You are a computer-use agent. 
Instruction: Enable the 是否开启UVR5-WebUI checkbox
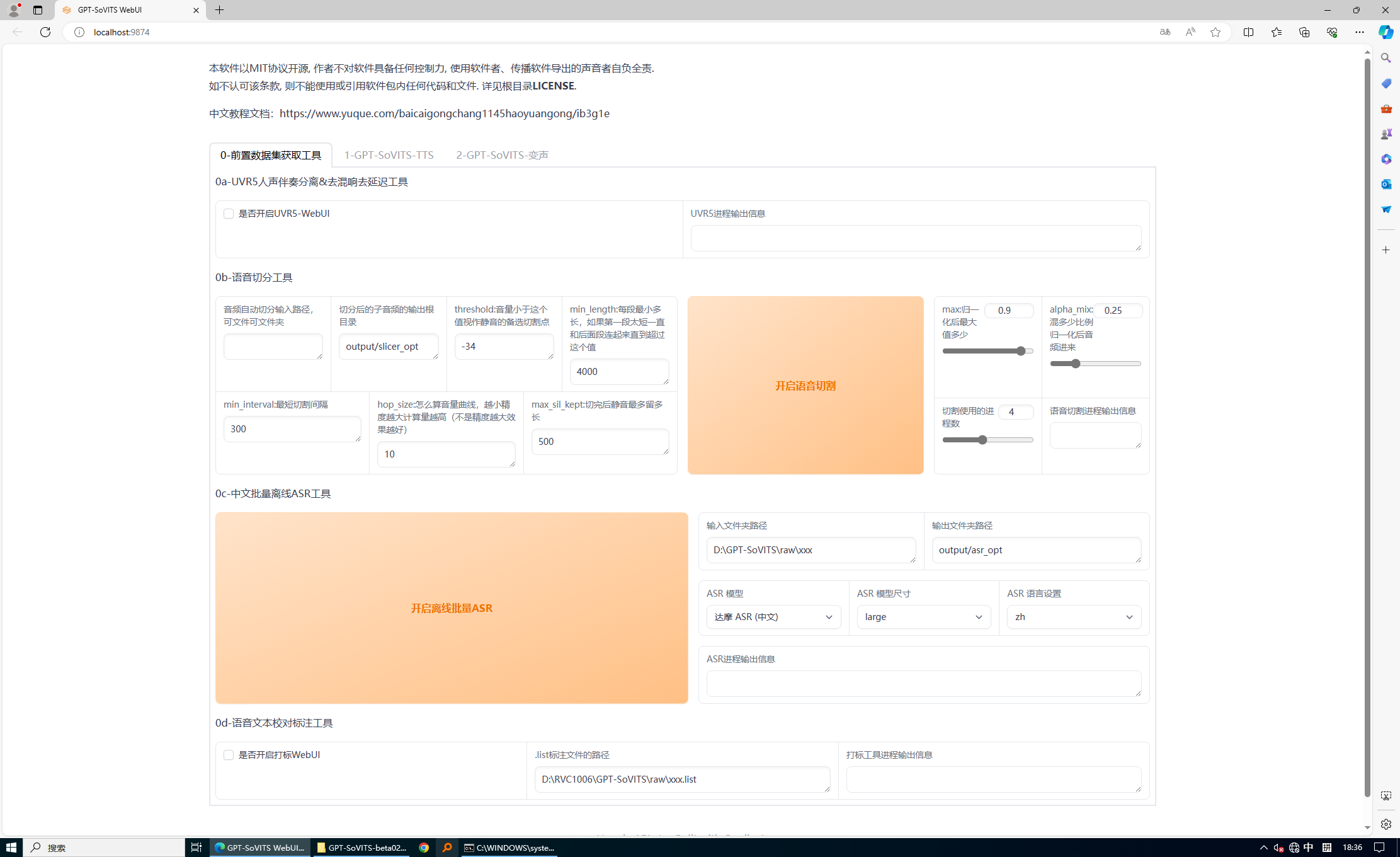(229, 214)
